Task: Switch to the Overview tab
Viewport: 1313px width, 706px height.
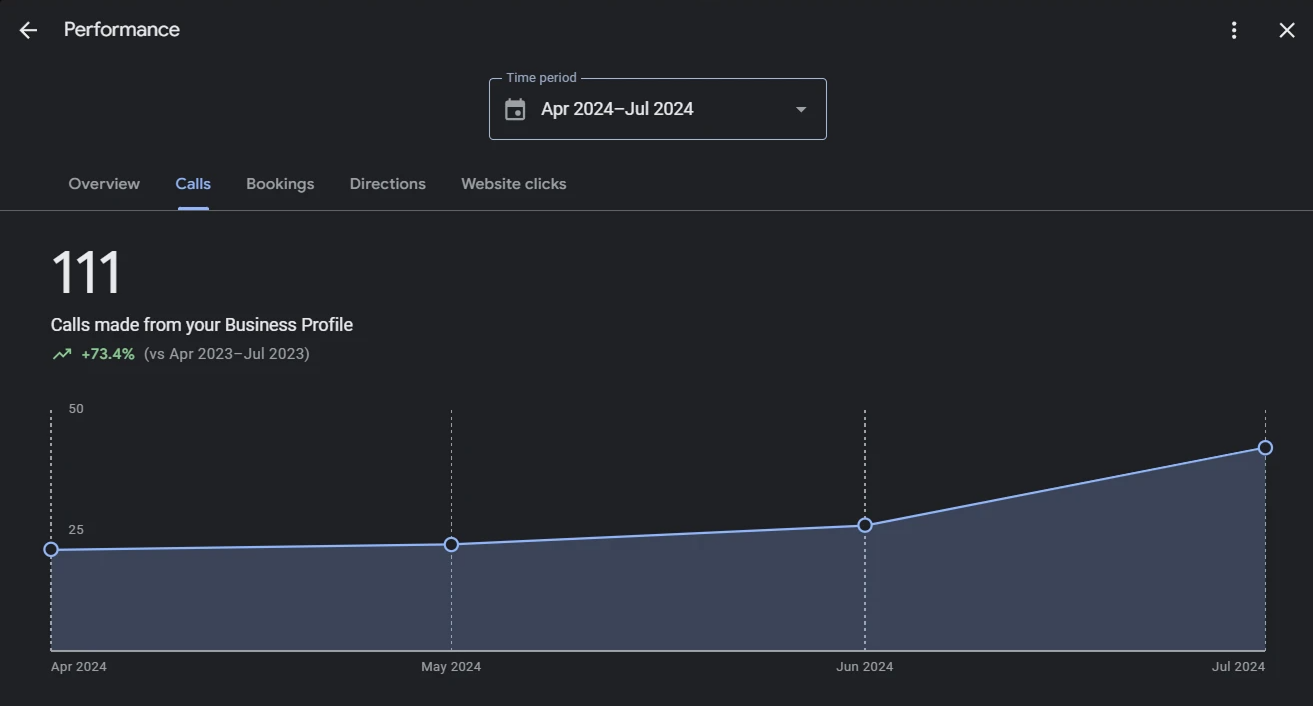Action: pos(104,184)
